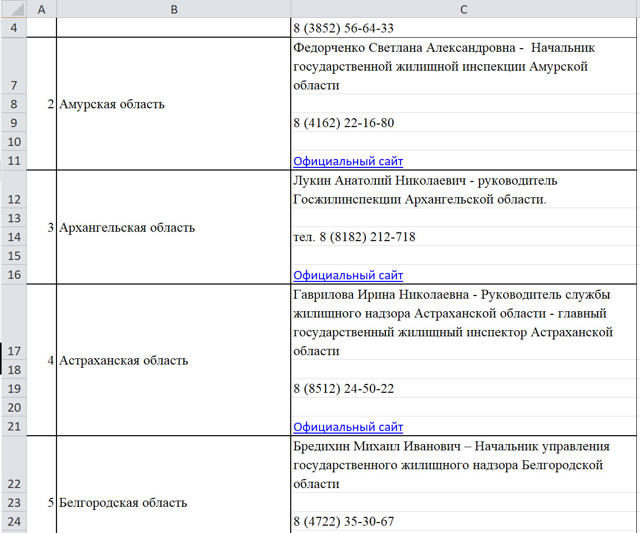Select row 16 header
The width and height of the screenshot is (640, 533).
(14, 274)
